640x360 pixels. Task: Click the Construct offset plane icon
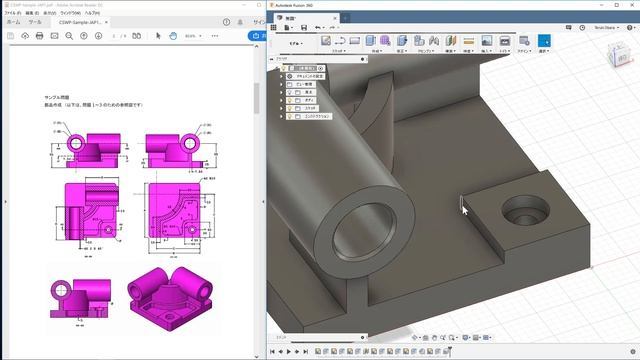point(451,41)
